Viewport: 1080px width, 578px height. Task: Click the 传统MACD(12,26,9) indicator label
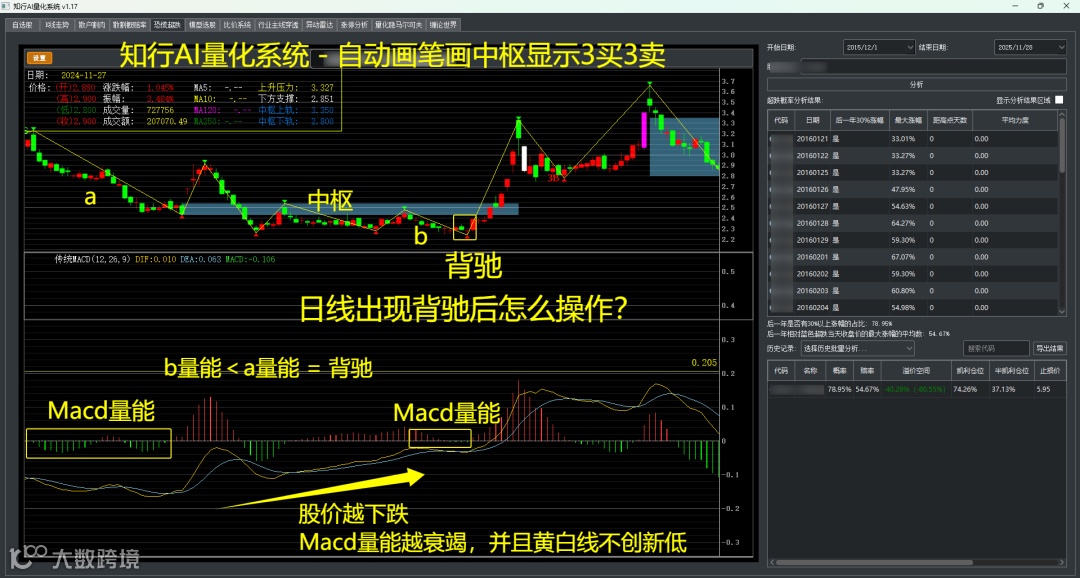[93, 260]
